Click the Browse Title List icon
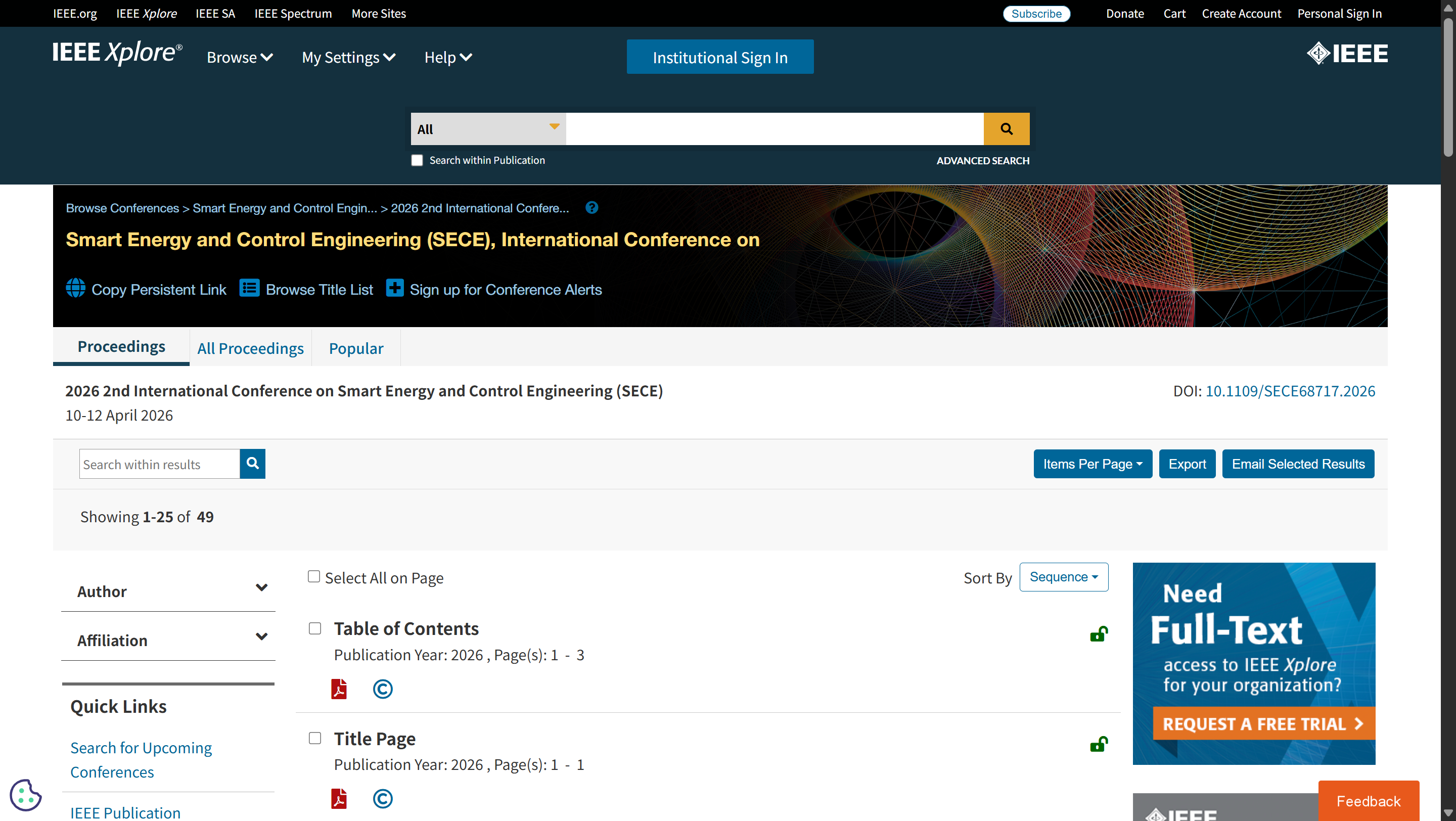The image size is (1456, 821). 249,288
